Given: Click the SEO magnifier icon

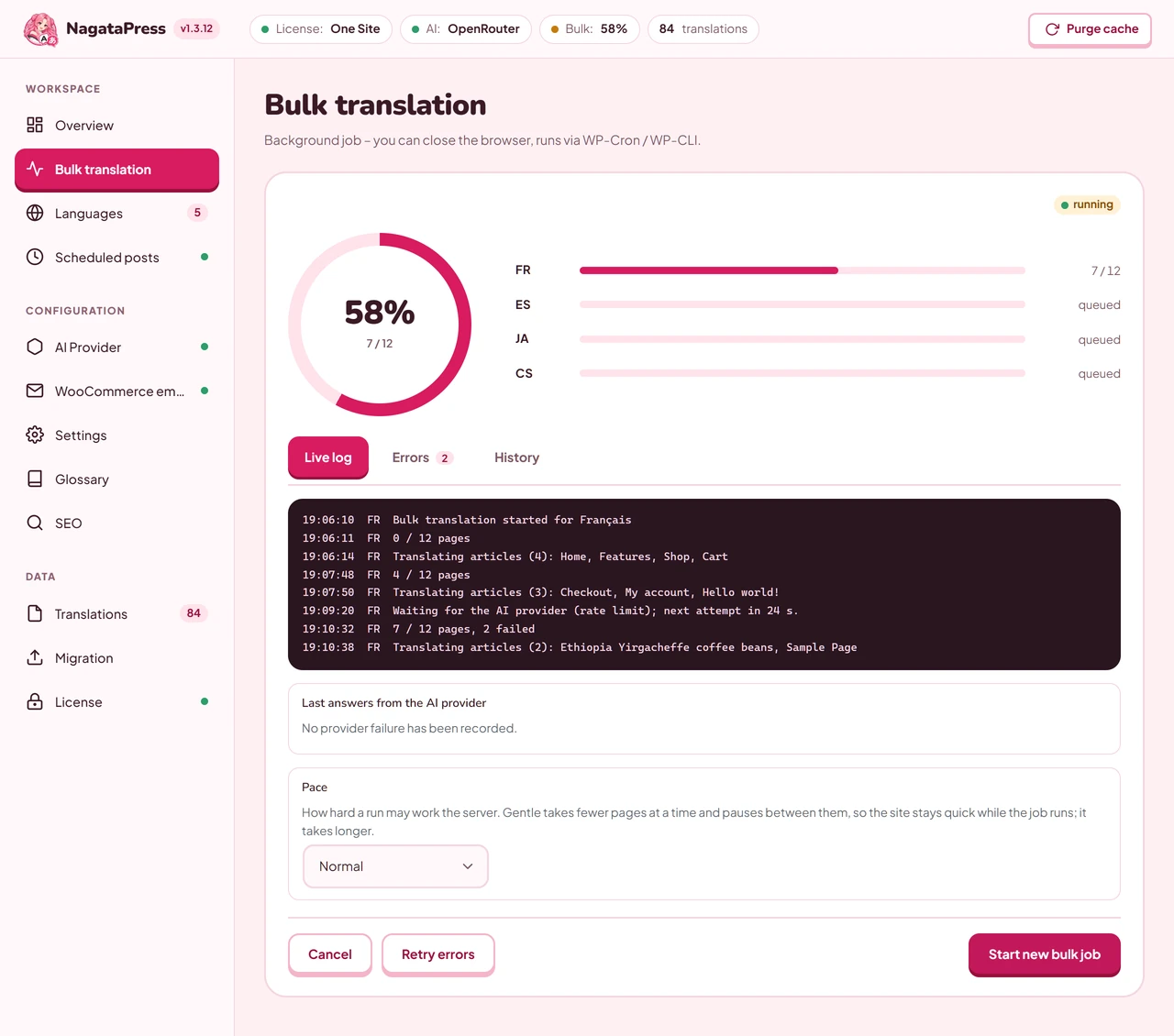Looking at the screenshot, I should [x=35, y=523].
